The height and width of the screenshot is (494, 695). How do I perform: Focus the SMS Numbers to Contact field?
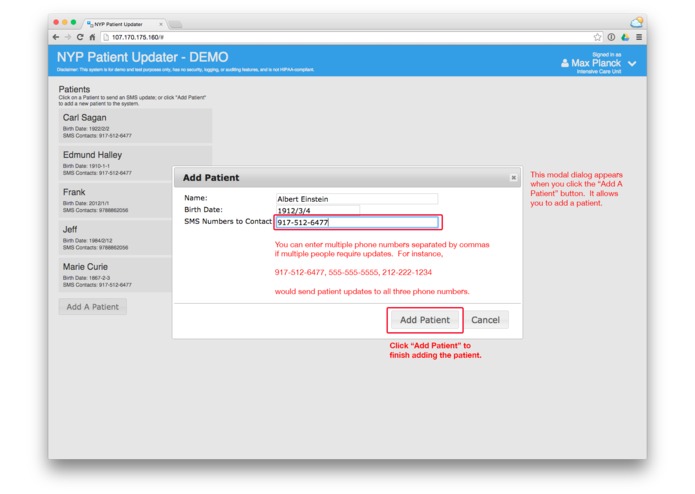[357, 222]
